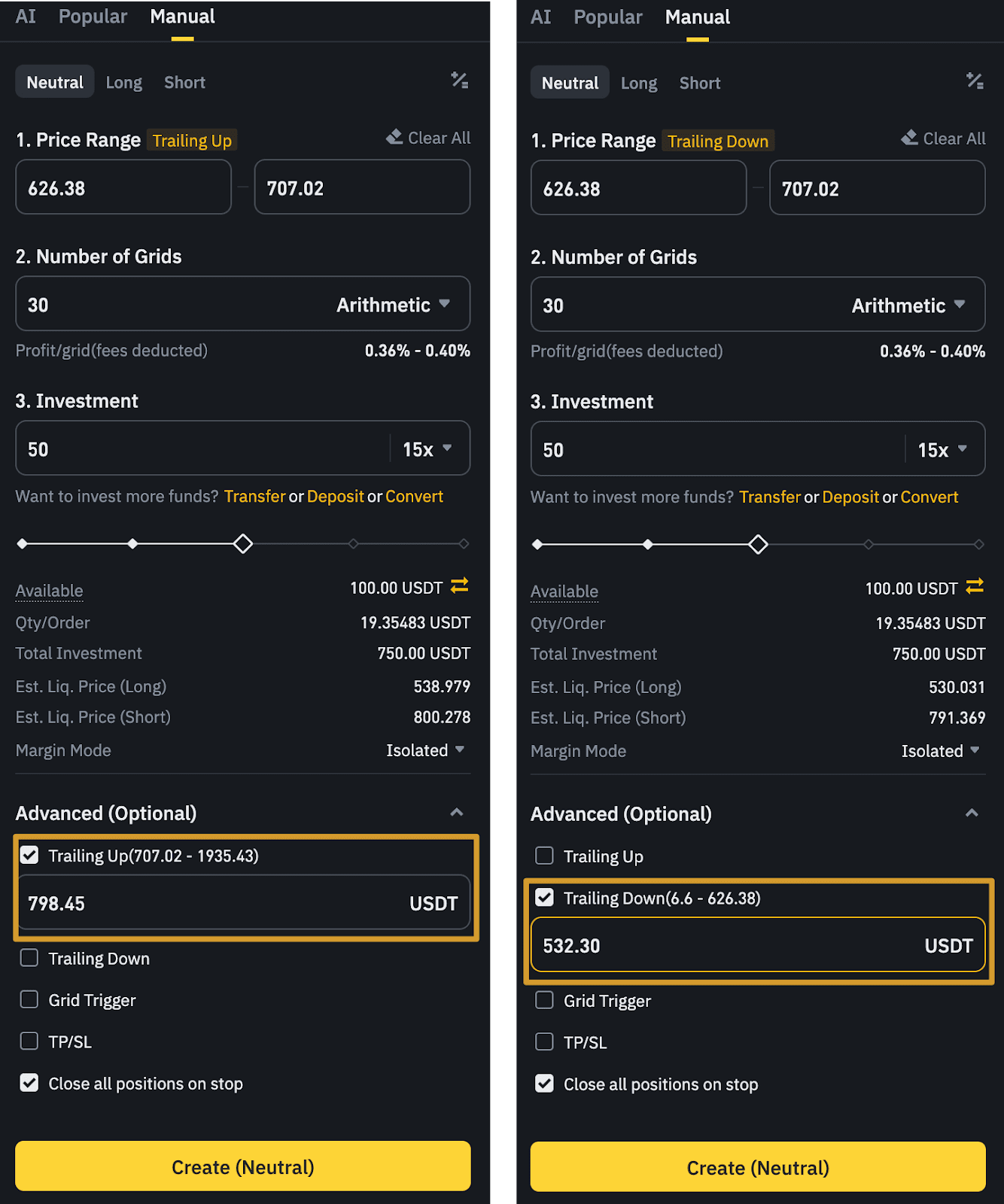Click the percent mode icon in left panel
Screen dimensions: 1004x1204
[x=459, y=80]
